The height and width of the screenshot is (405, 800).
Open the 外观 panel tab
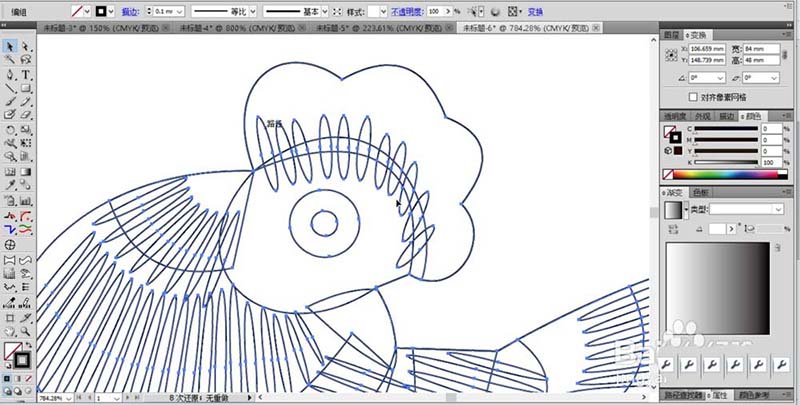[x=702, y=116]
